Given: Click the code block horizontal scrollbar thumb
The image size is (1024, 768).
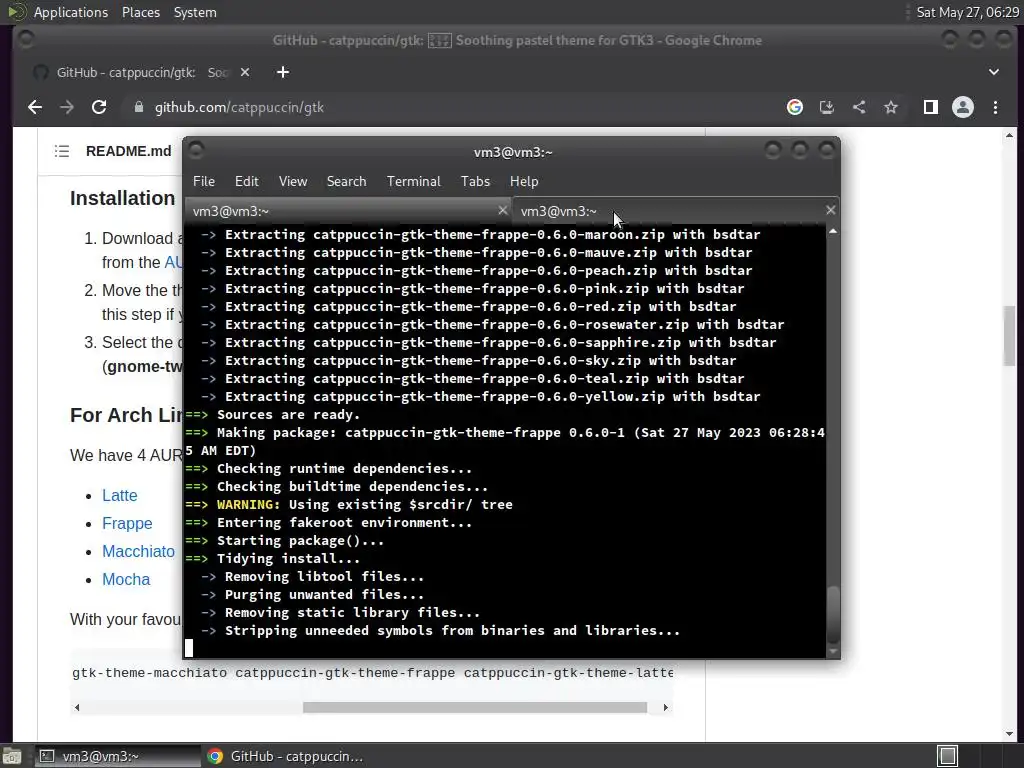Looking at the screenshot, I should 475,708.
